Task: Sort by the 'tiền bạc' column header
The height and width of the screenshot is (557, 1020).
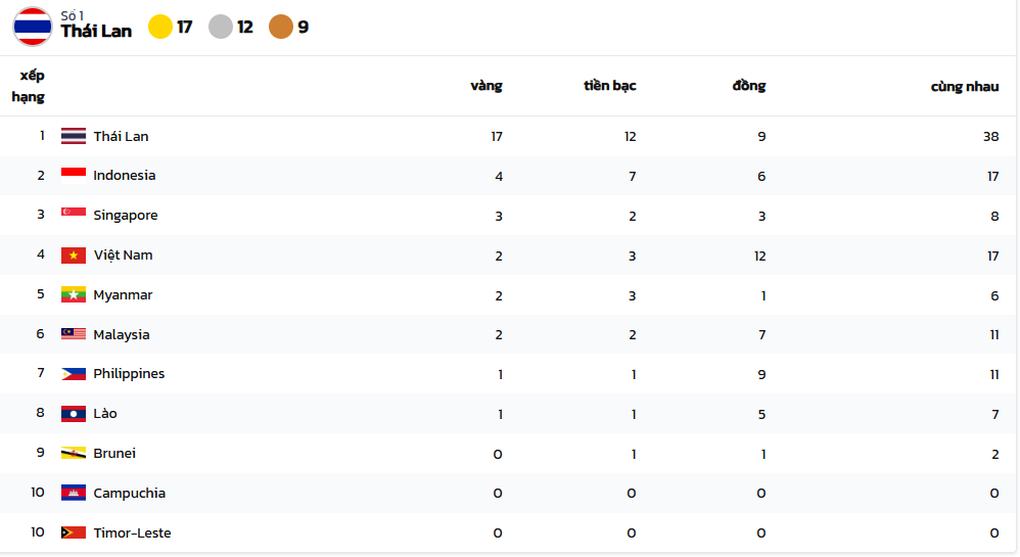Action: (610, 86)
